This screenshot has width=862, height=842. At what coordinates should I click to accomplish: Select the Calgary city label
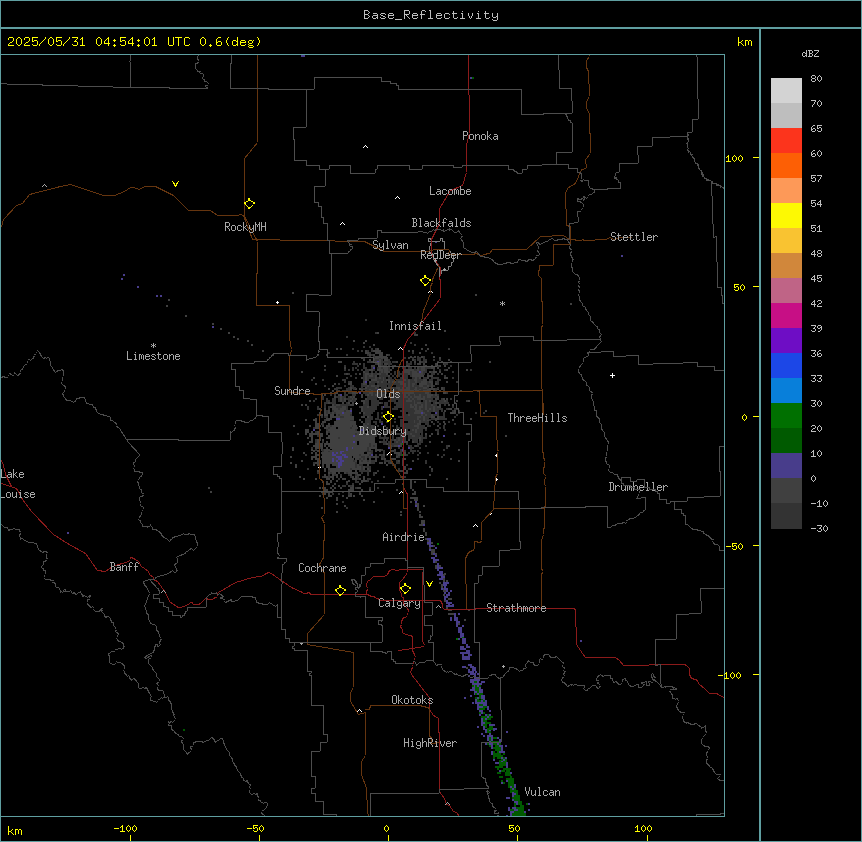point(399,603)
